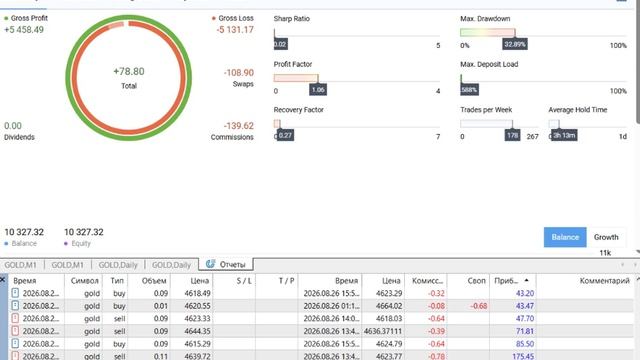This screenshot has width=640, height=360.
Task: Click the Dividends value 0.00
Action: click(13, 126)
